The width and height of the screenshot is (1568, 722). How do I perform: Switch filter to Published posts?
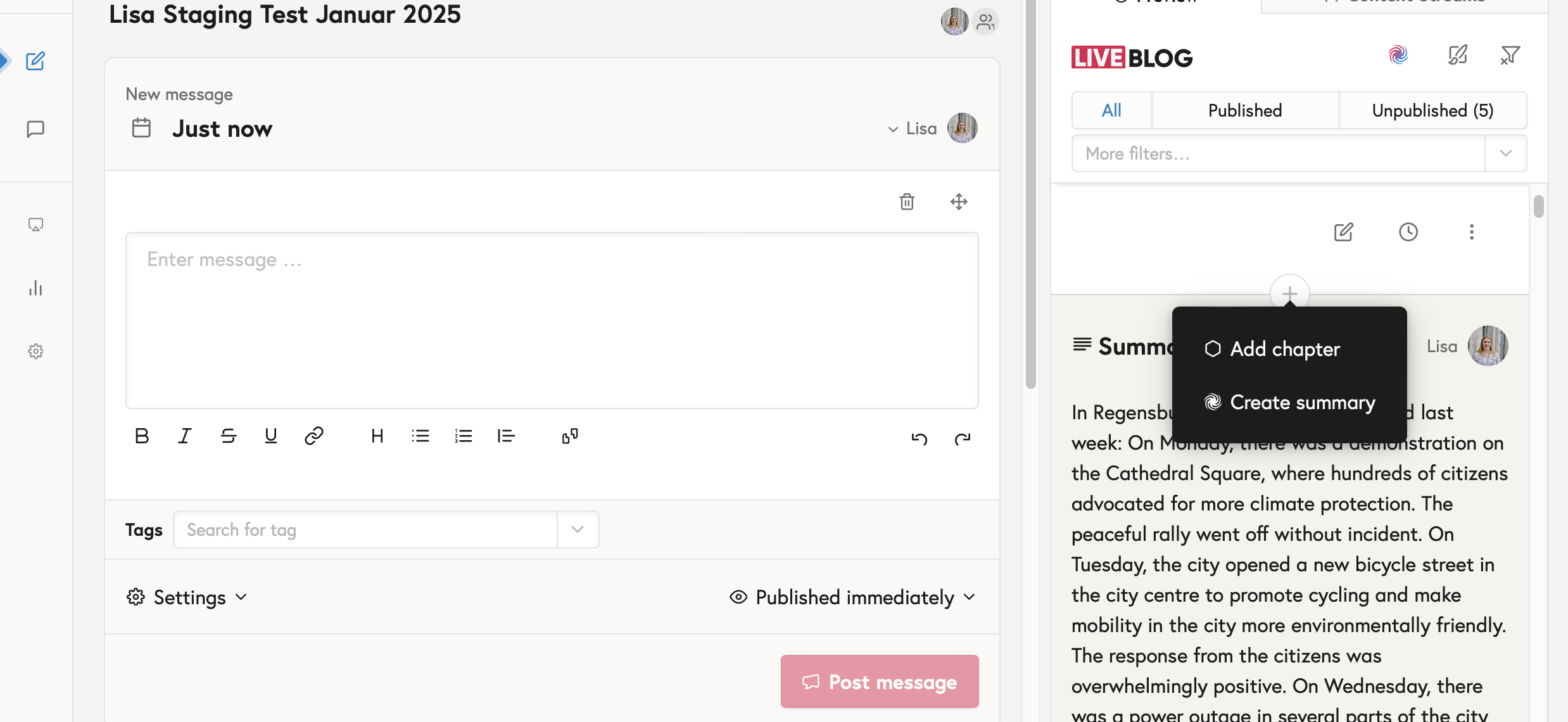[1244, 111]
